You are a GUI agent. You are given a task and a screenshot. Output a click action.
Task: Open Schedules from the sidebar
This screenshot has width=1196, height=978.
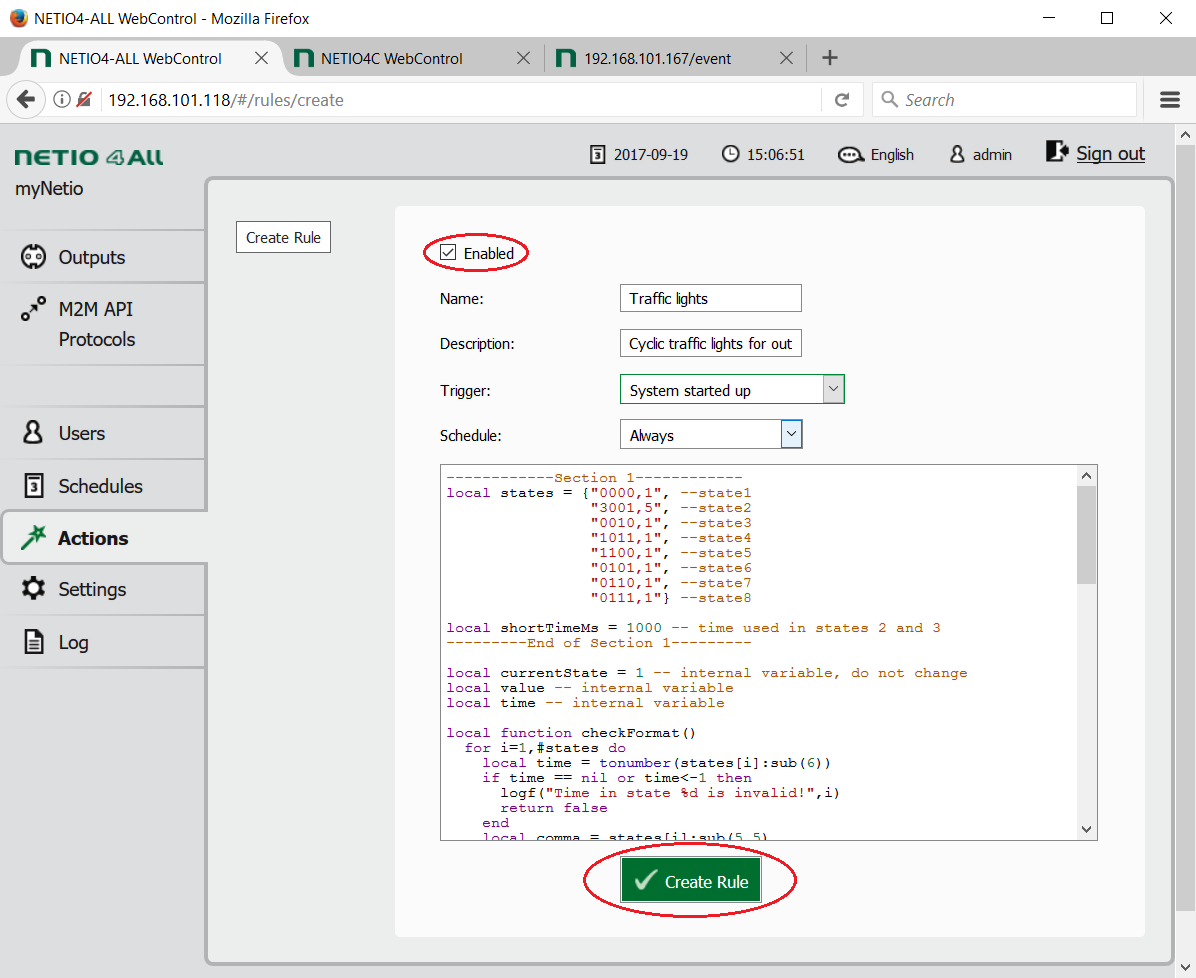coord(100,486)
